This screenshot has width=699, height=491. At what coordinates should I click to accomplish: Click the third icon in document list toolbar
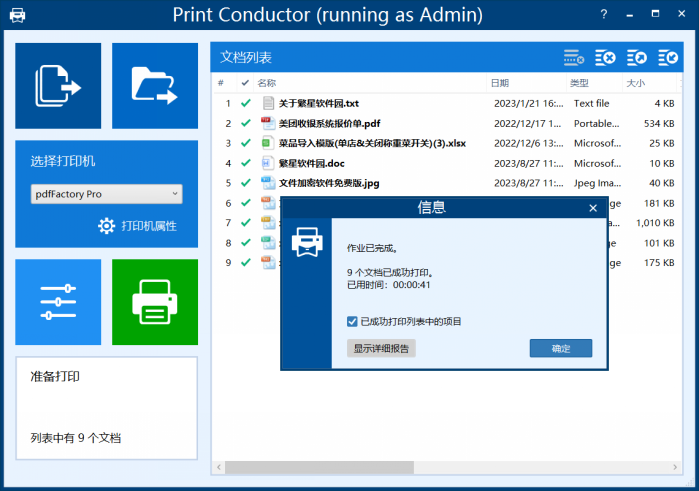[637, 58]
